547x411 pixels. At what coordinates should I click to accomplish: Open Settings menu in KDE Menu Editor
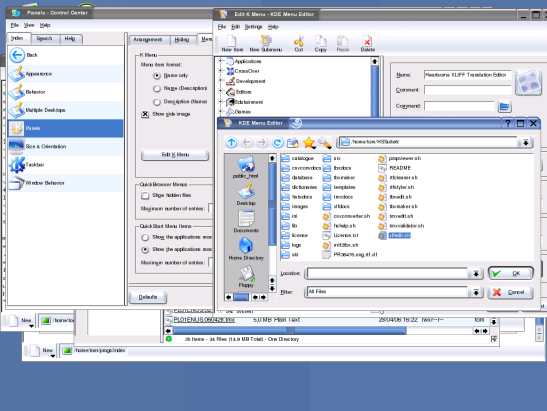253,27
